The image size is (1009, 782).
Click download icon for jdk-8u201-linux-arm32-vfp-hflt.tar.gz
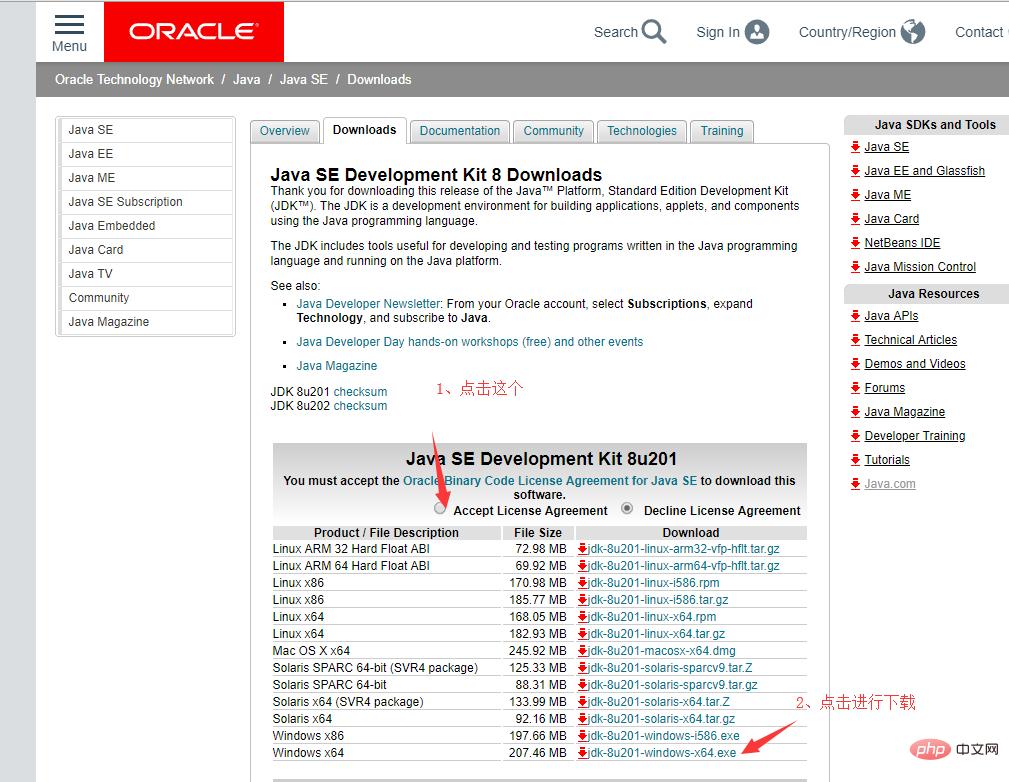point(582,548)
